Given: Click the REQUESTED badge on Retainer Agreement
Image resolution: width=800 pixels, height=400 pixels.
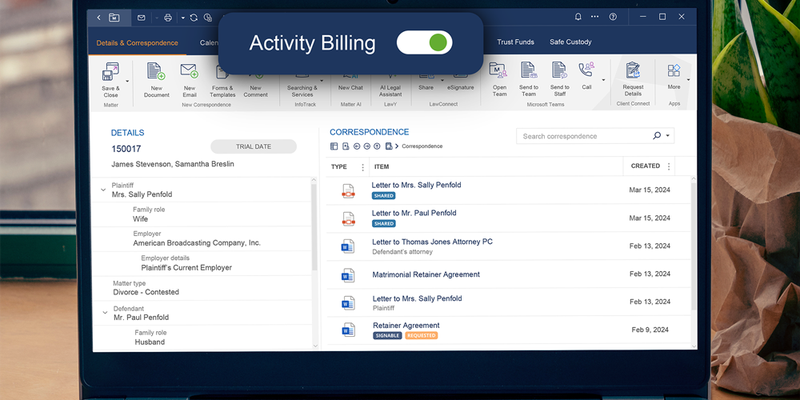Looking at the screenshot, I should 421,336.
